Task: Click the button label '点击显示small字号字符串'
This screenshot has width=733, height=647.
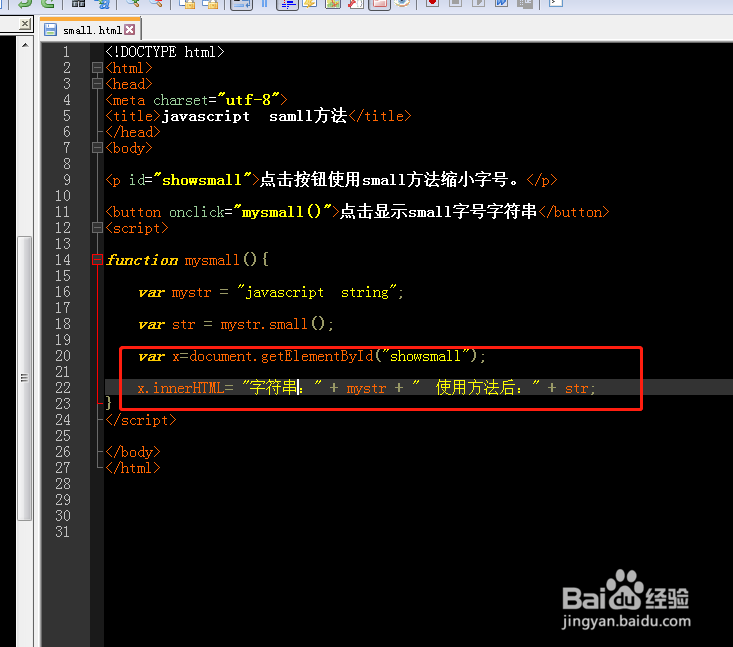Action: [438, 212]
